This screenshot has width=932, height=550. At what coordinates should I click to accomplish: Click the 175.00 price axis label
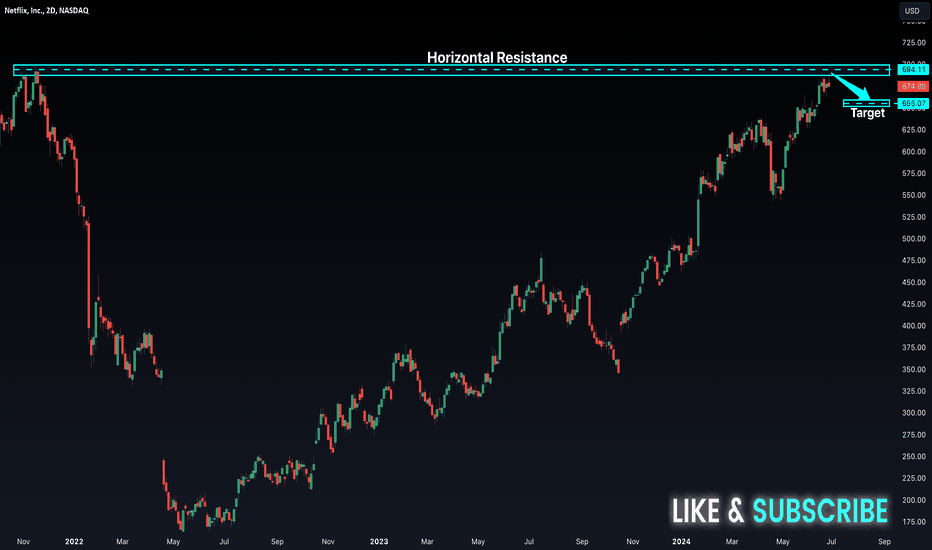pyautogui.click(x=914, y=522)
